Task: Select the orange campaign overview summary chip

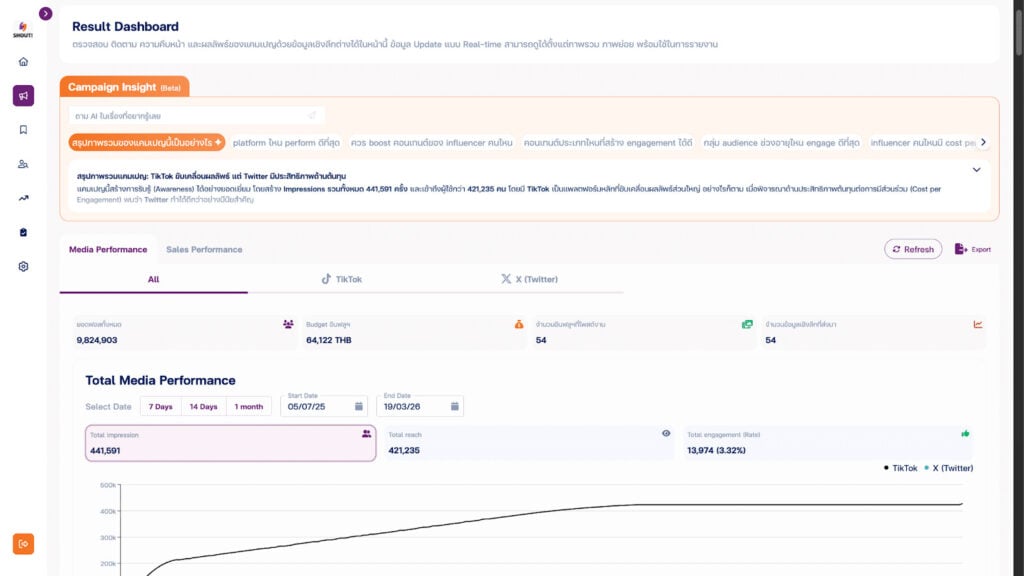Action: pyautogui.click(x=147, y=142)
